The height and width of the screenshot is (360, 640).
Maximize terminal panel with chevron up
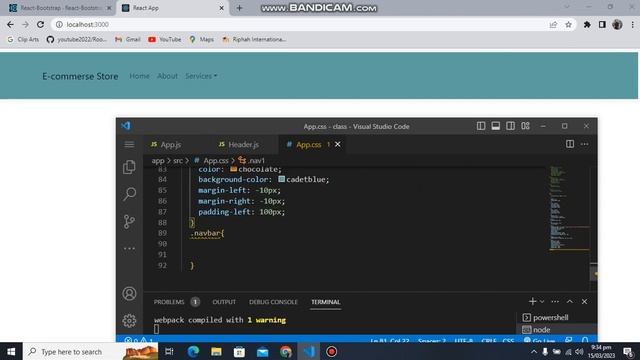click(x=569, y=302)
